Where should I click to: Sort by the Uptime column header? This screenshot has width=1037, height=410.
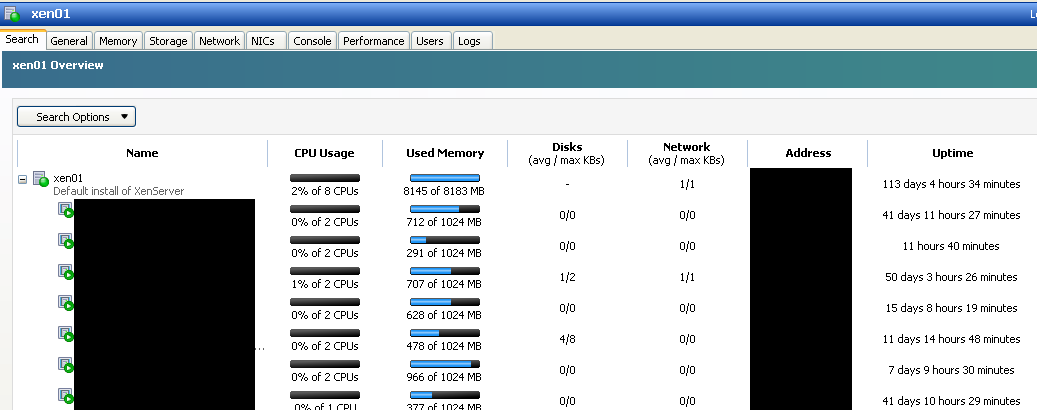(x=952, y=153)
